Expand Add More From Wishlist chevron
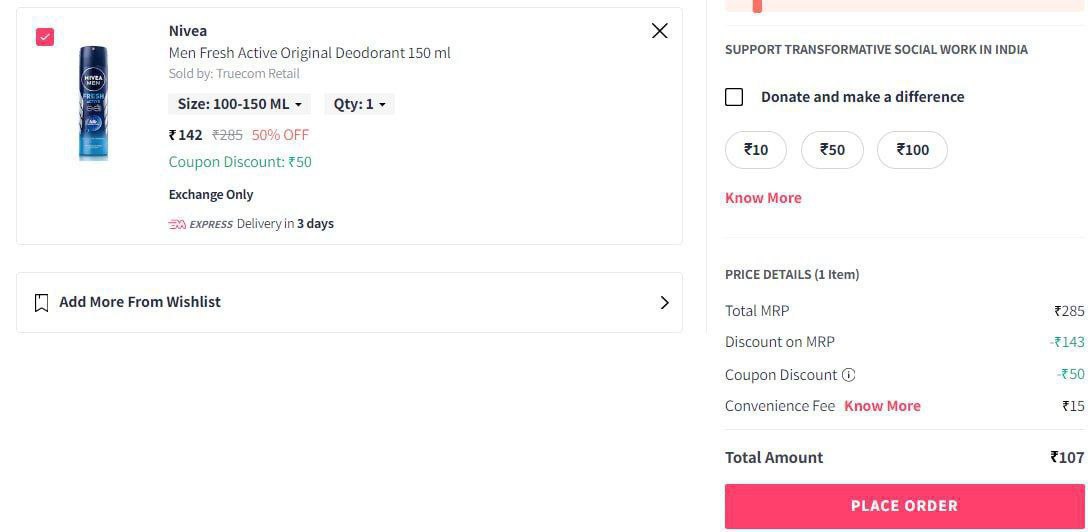 pyautogui.click(x=664, y=302)
